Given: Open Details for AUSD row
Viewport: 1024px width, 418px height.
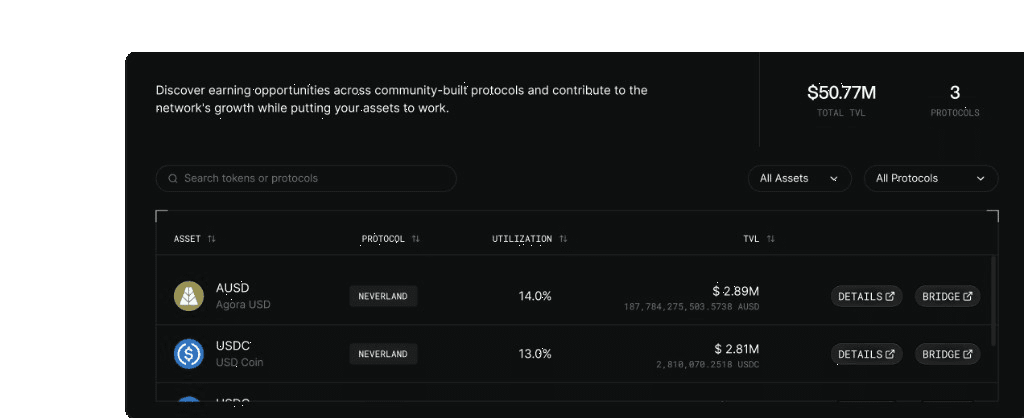Looking at the screenshot, I should [867, 296].
